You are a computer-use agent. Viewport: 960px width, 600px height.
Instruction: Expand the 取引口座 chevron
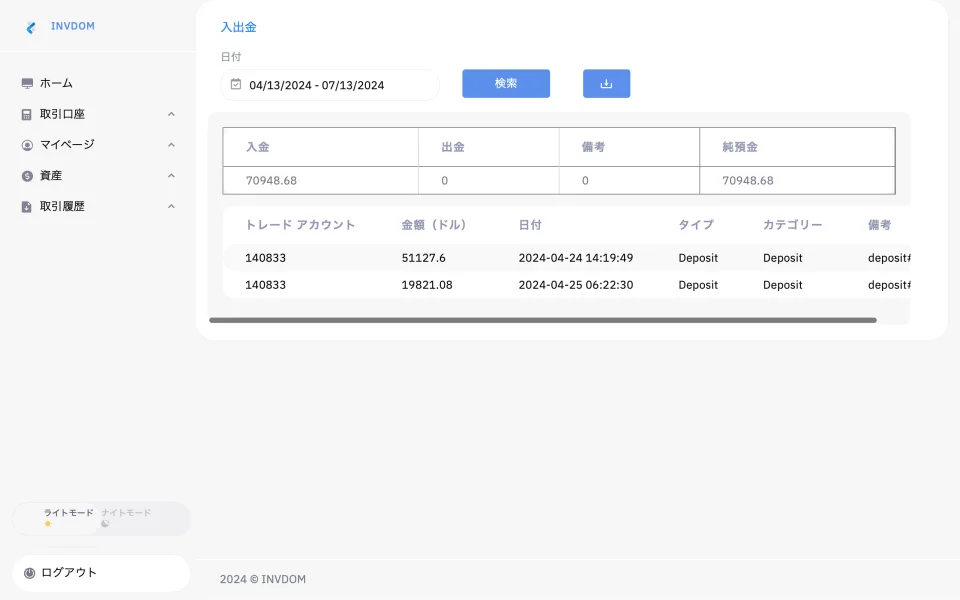(x=171, y=114)
